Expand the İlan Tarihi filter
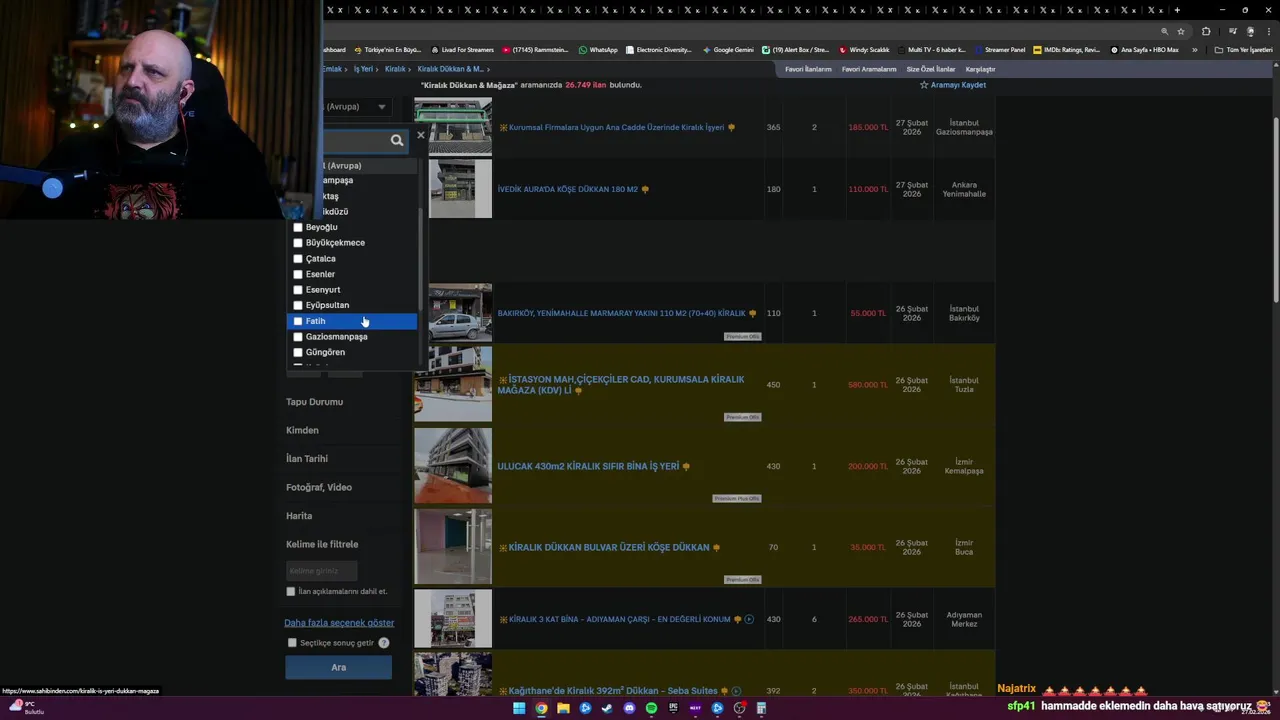Screen dimensions: 1280x720 (x=307, y=459)
